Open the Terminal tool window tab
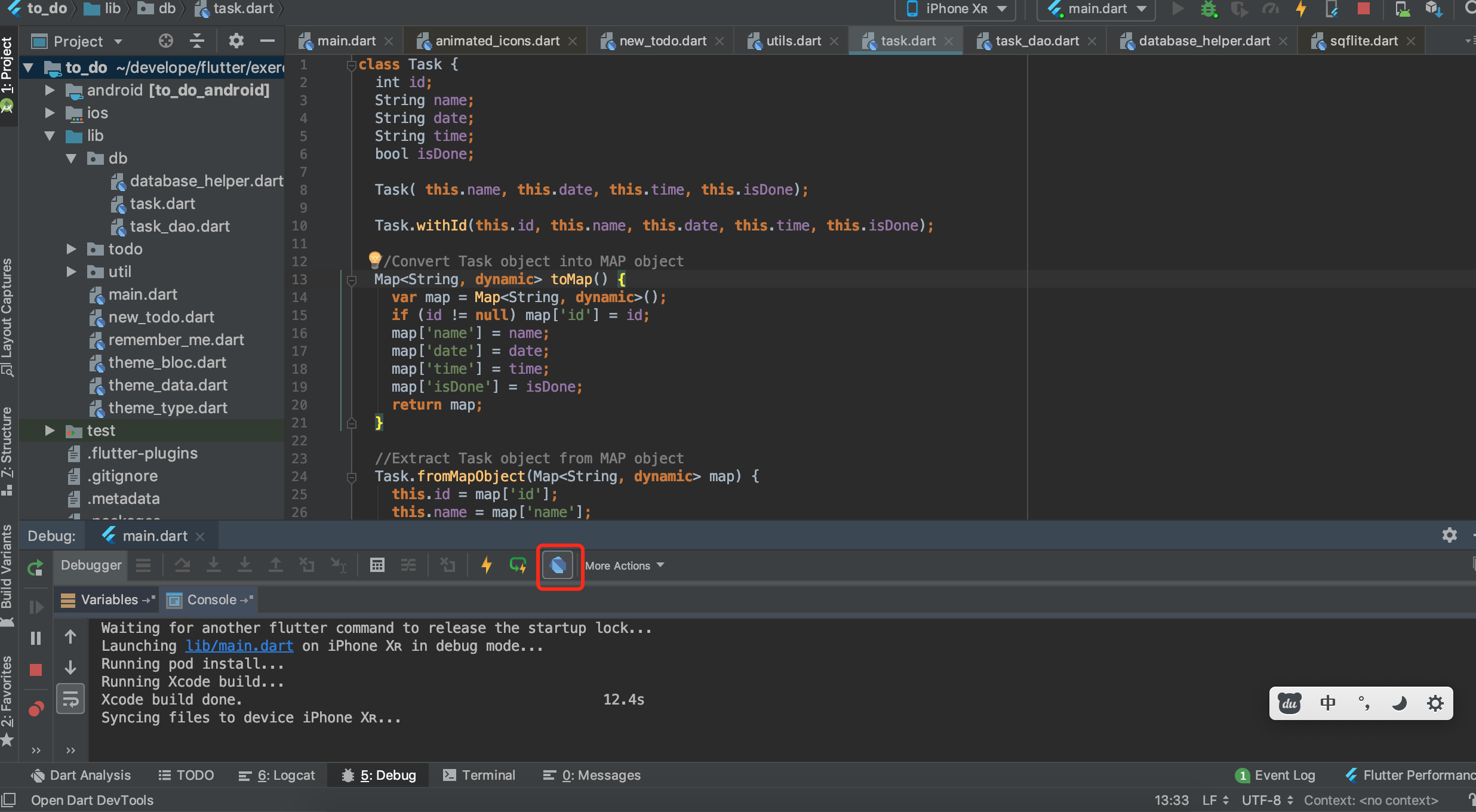Viewport: 1476px width, 812px height. (x=479, y=774)
